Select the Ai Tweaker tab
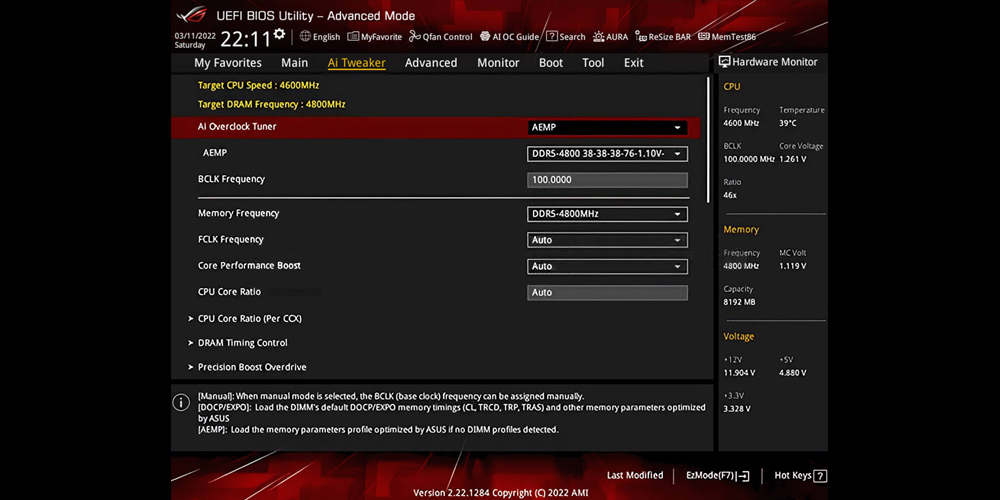 tap(357, 62)
